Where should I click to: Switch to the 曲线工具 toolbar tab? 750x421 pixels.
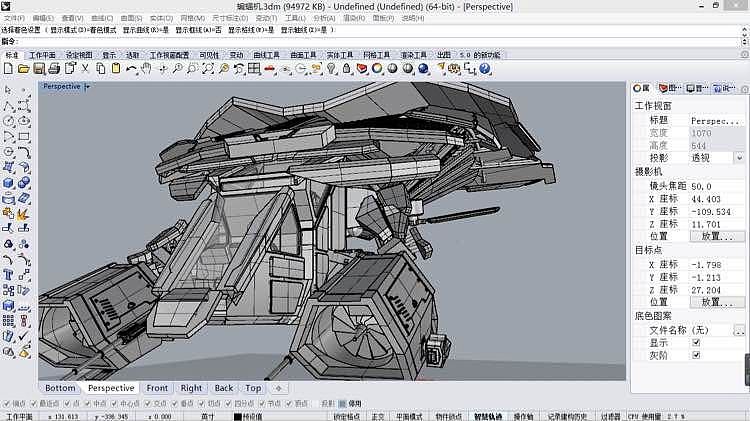[266, 55]
